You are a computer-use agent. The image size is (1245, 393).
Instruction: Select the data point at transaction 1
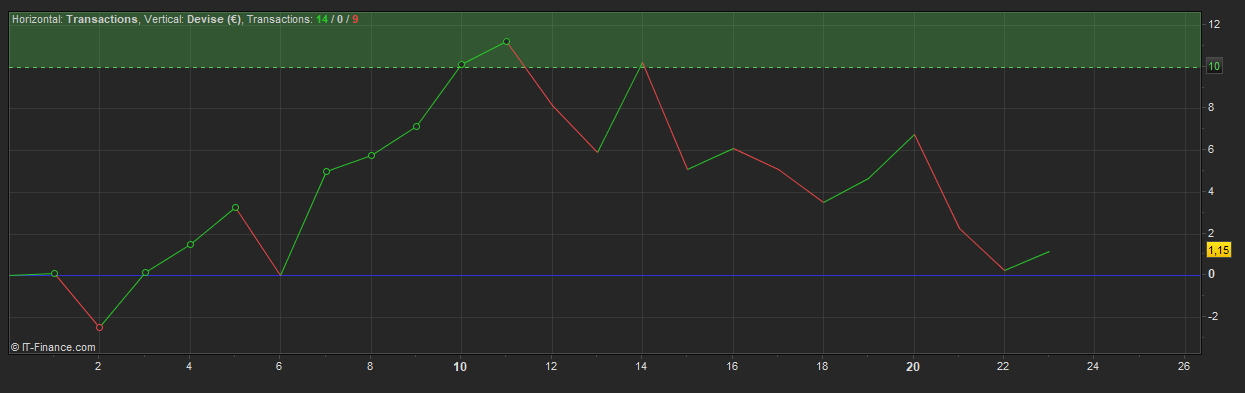[54, 273]
